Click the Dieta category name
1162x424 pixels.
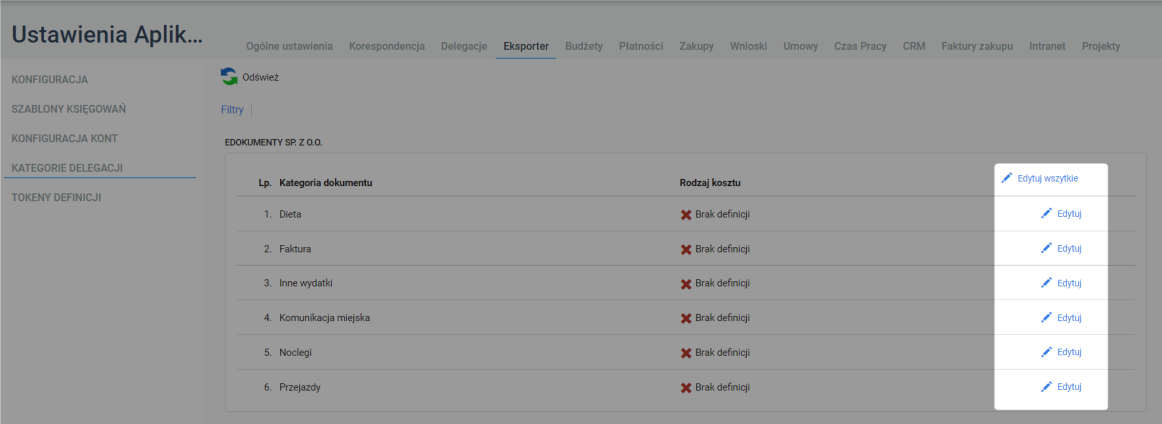[x=290, y=214]
